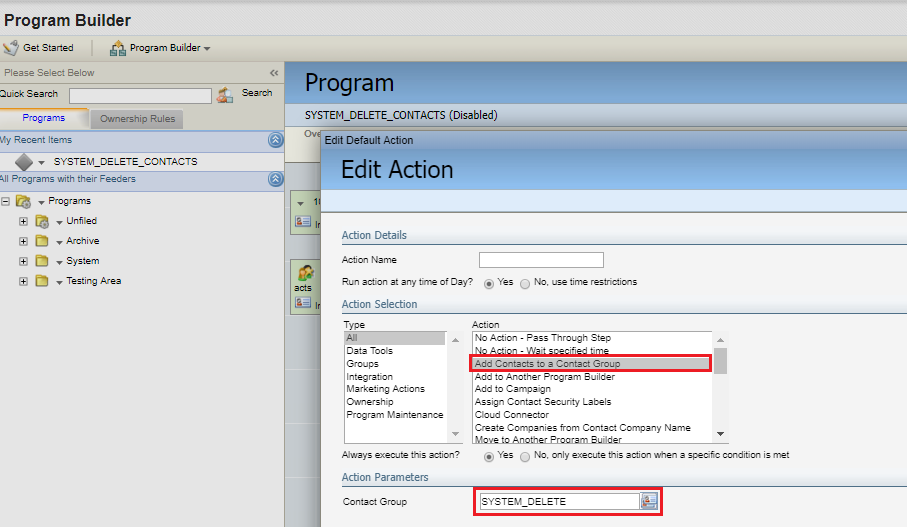Expand the Archive folder node
The image size is (907, 527).
(x=23, y=241)
